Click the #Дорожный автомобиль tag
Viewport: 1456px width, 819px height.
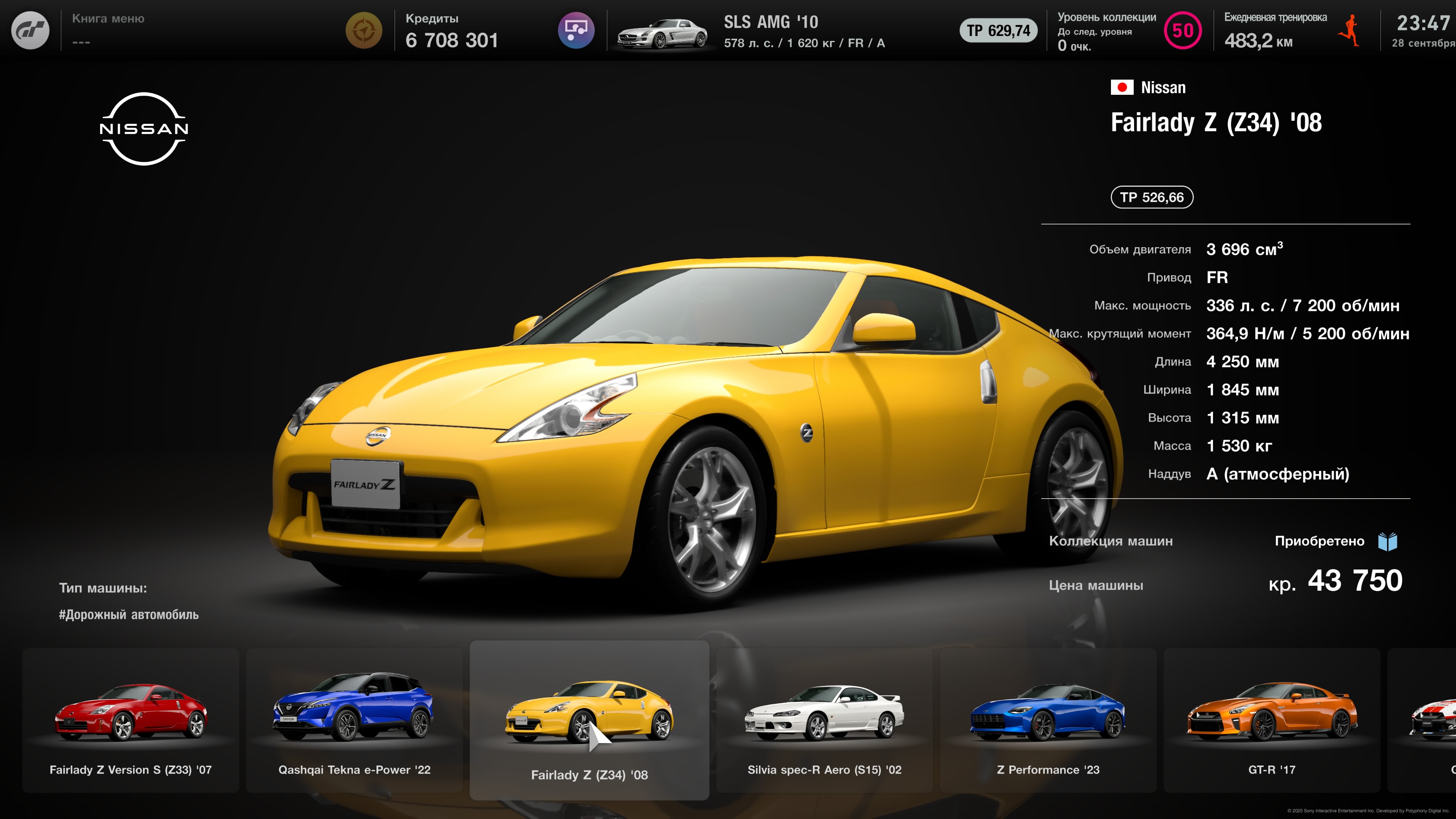[129, 614]
